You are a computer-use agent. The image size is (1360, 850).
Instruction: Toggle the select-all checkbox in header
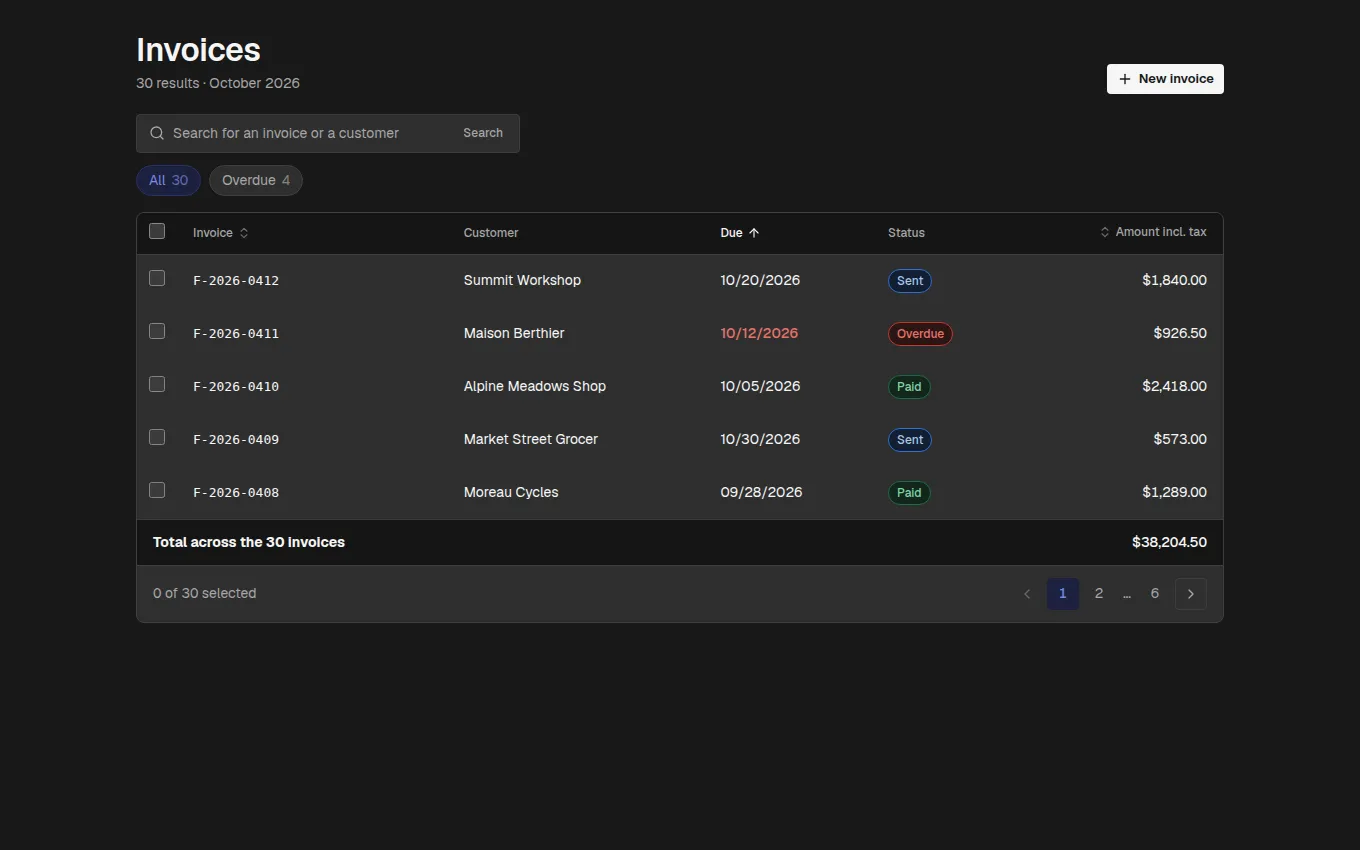157,231
